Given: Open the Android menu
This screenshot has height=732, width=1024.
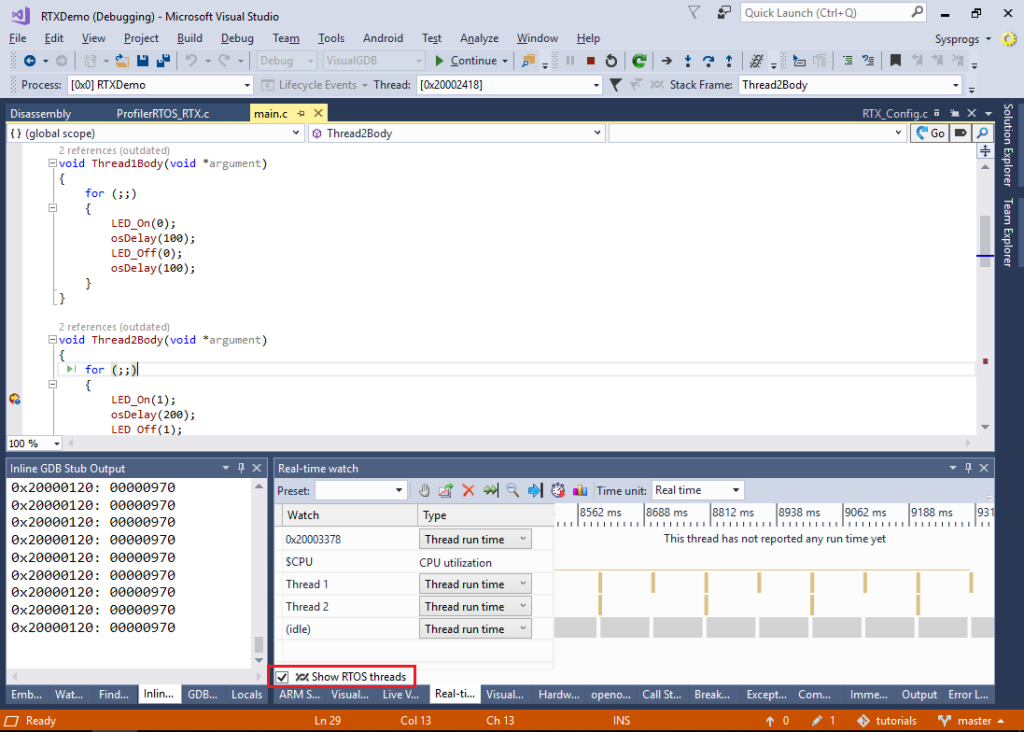Looking at the screenshot, I should pyautogui.click(x=383, y=37).
